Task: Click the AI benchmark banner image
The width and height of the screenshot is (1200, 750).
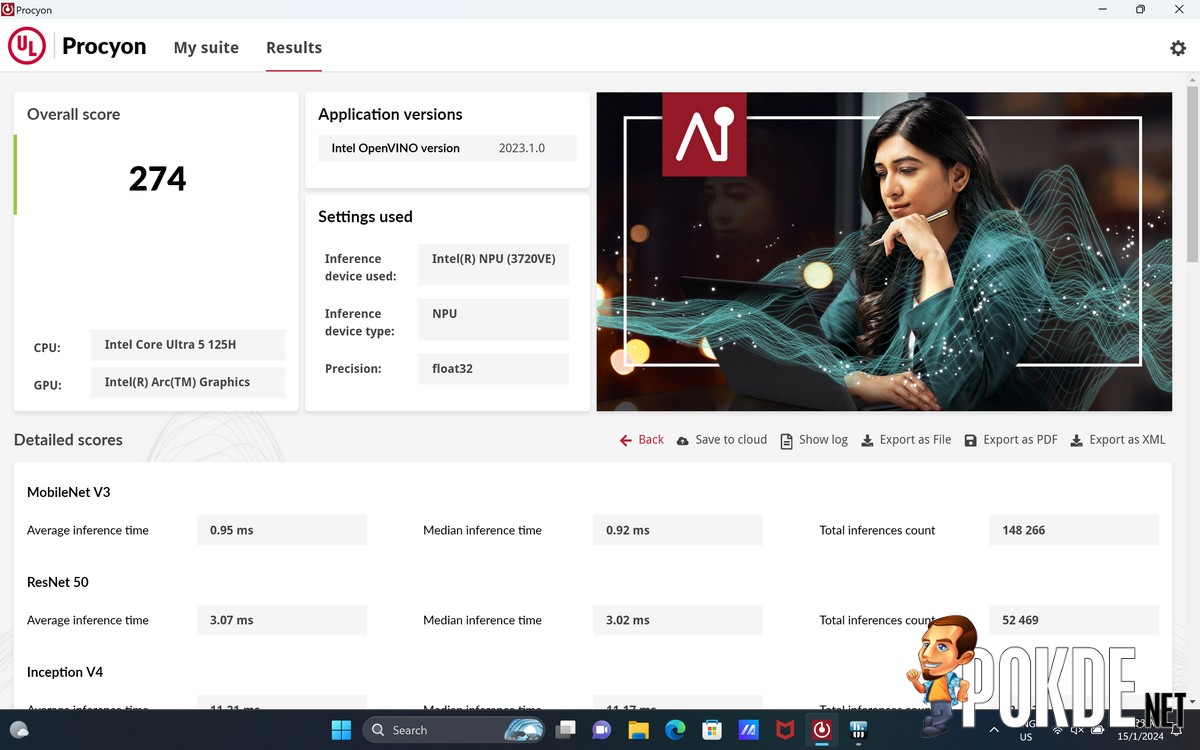Action: tap(884, 252)
